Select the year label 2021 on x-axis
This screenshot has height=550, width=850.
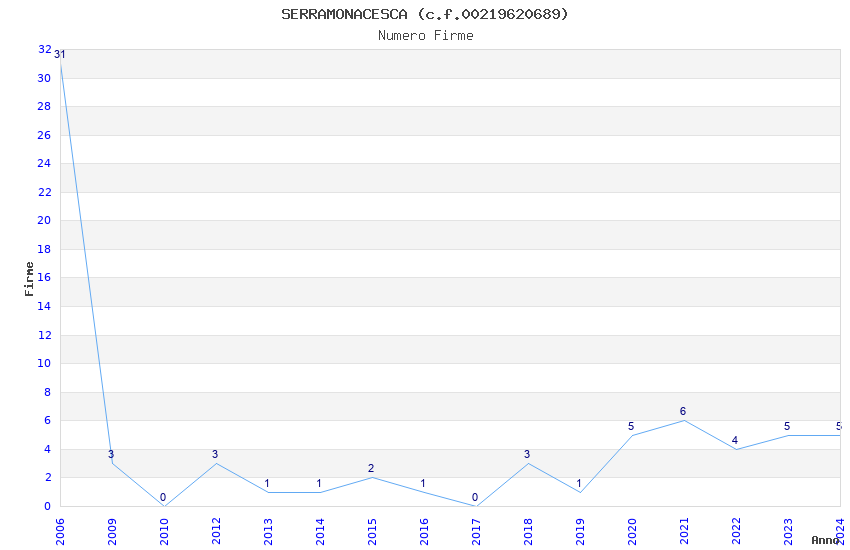coord(684,531)
